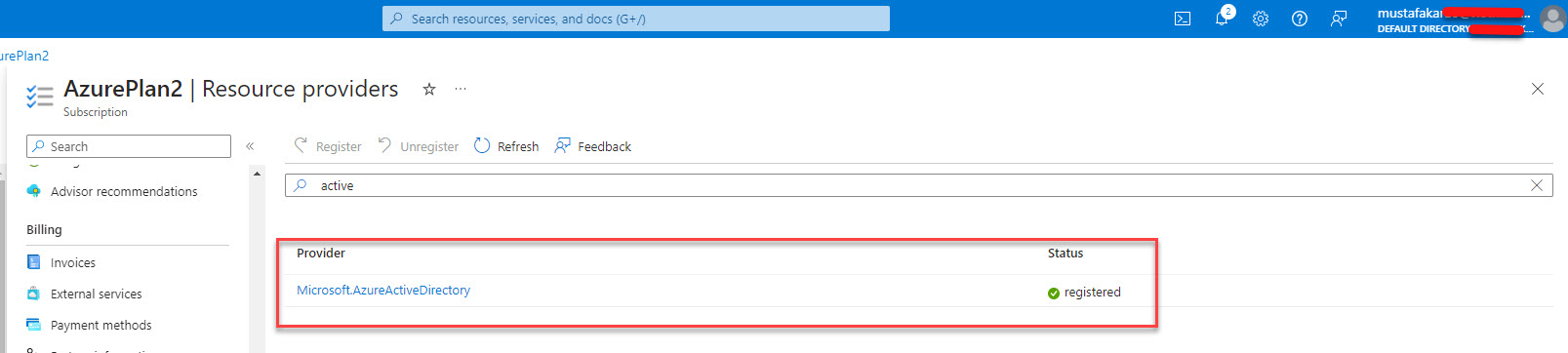
Task: Click the Unregister toolbar button
Action: [x=419, y=146]
